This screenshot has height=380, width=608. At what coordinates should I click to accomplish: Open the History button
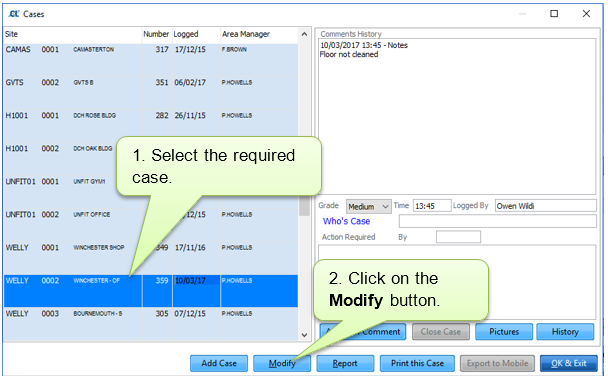tap(565, 332)
